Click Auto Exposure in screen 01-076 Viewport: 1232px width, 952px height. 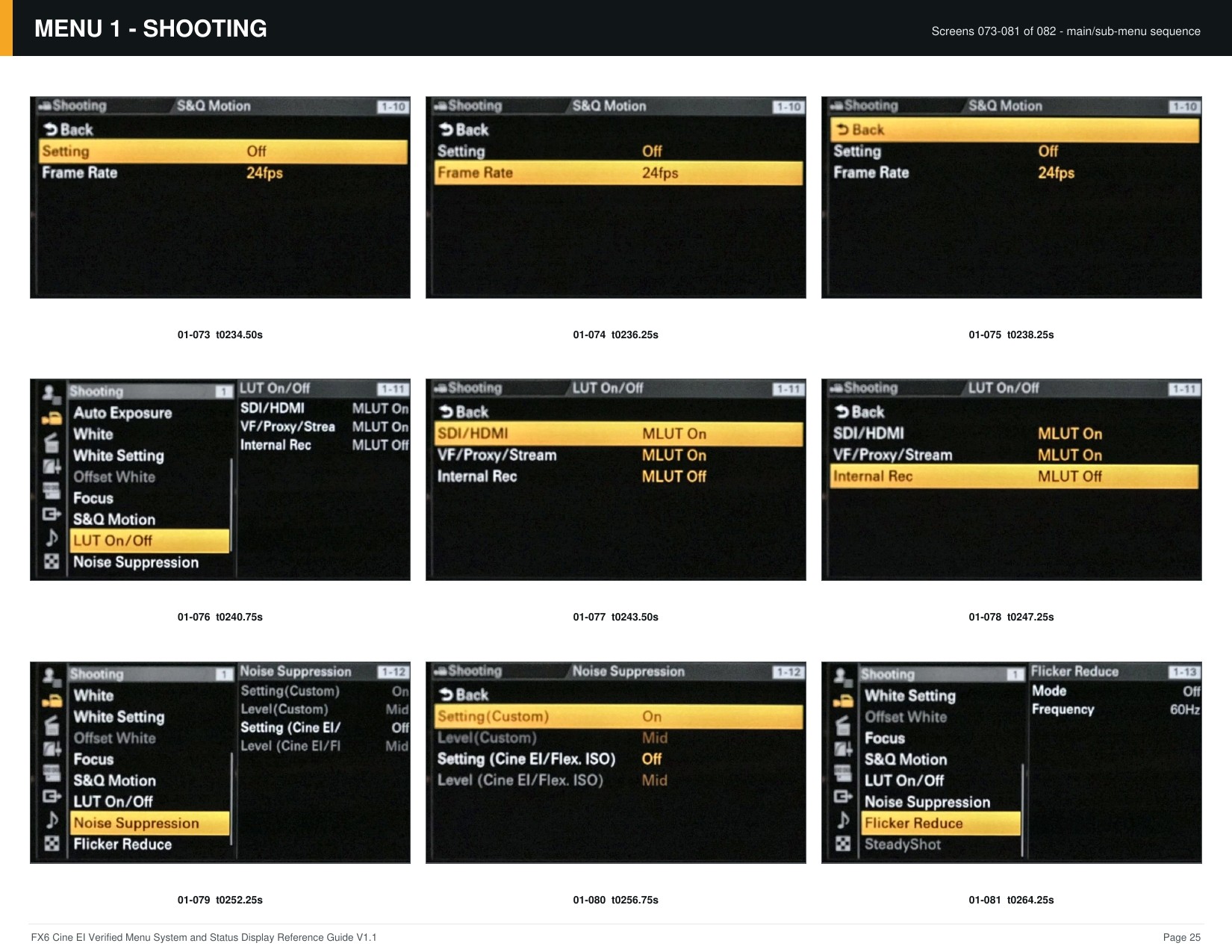pos(122,413)
